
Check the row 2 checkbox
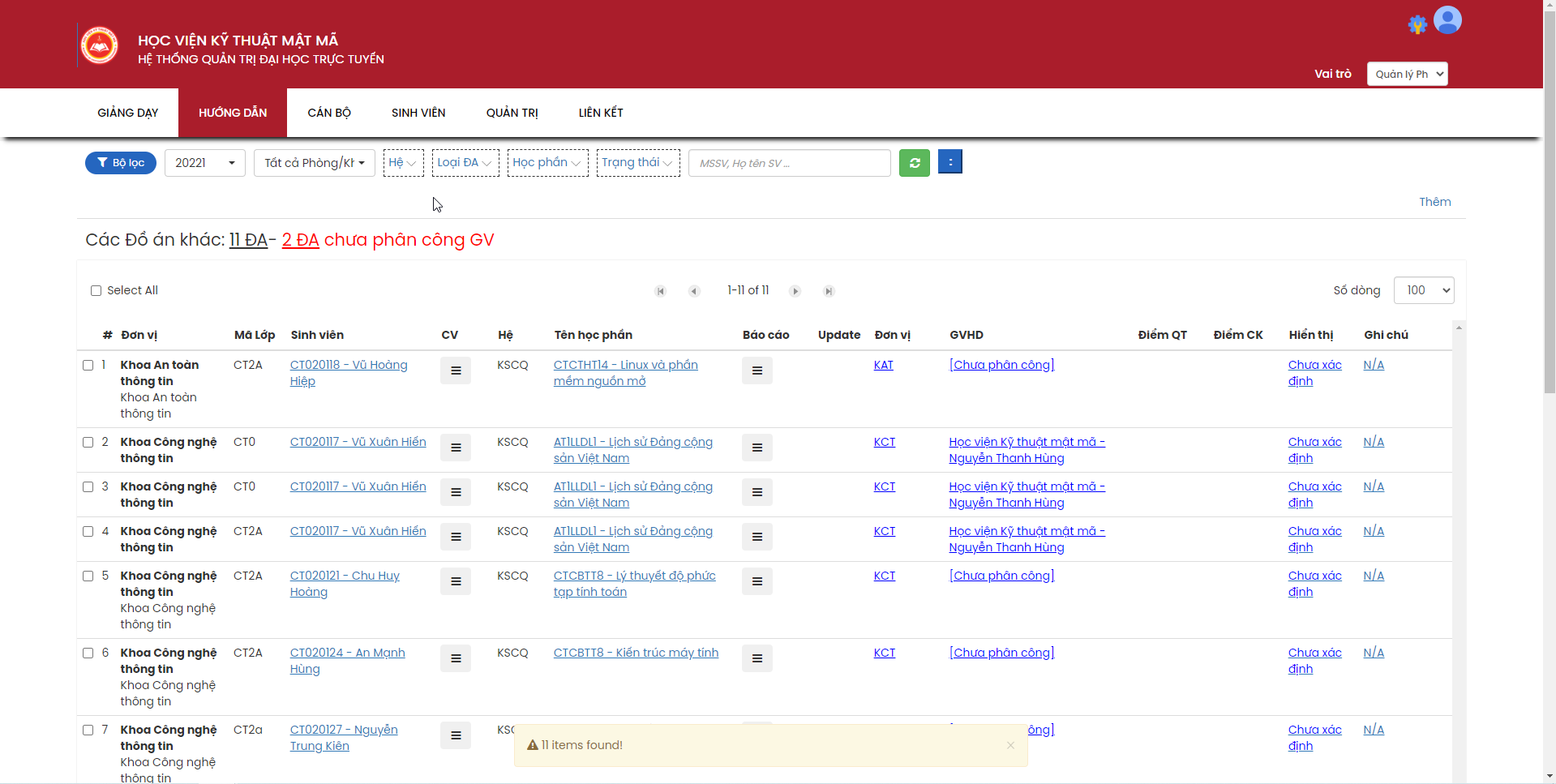(x=88, y=443)
